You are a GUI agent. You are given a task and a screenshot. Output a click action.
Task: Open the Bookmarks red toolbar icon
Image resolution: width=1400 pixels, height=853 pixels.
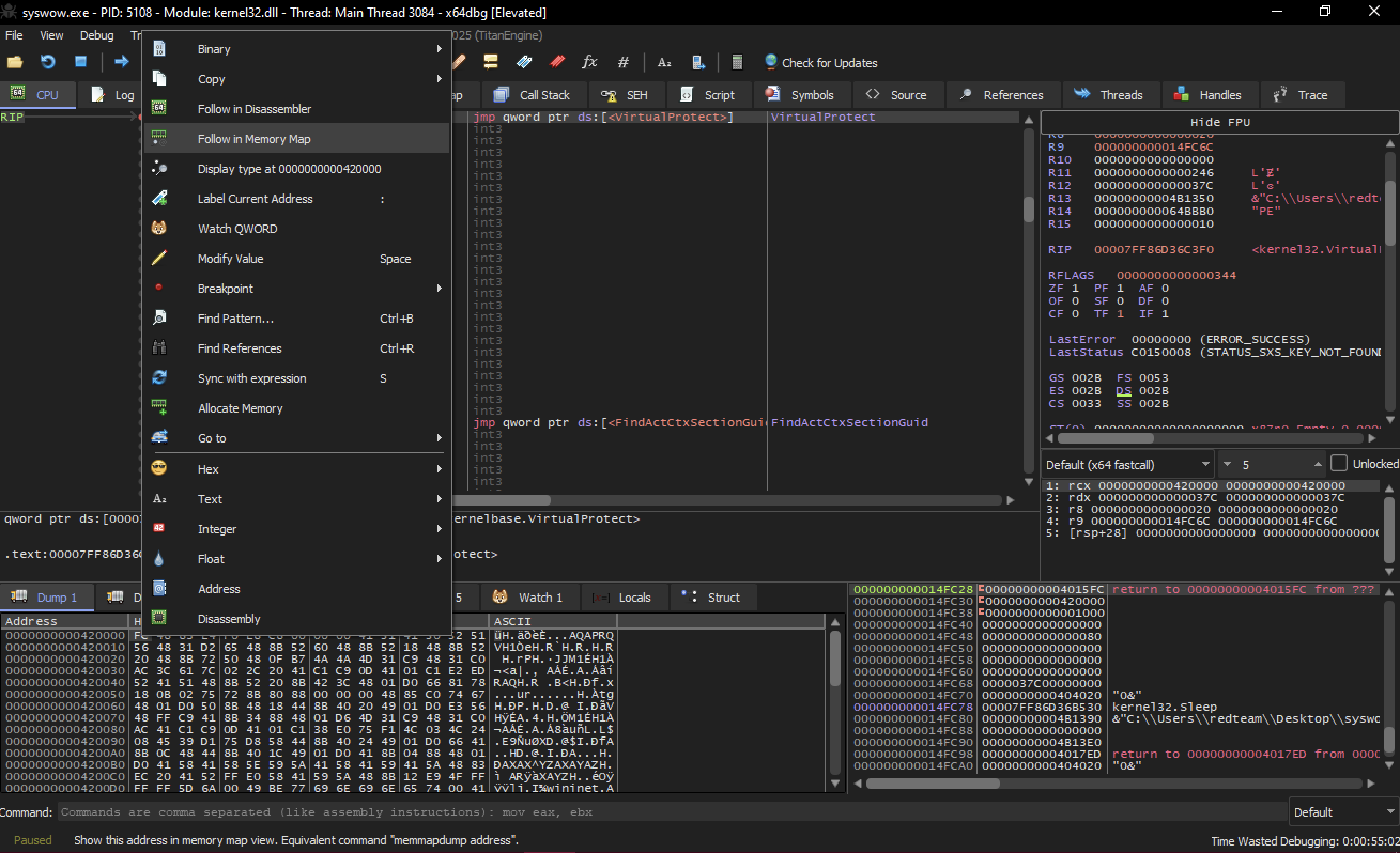[557, 62]
